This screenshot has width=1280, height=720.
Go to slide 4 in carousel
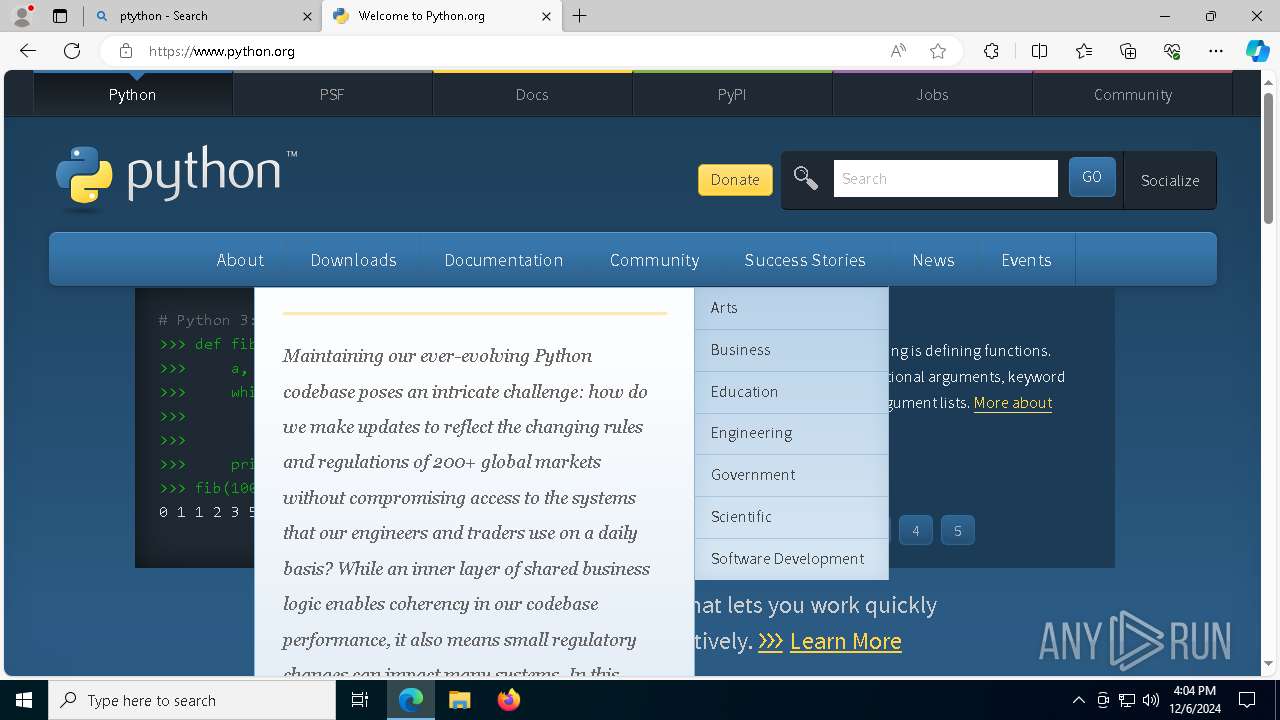(915, 531)
